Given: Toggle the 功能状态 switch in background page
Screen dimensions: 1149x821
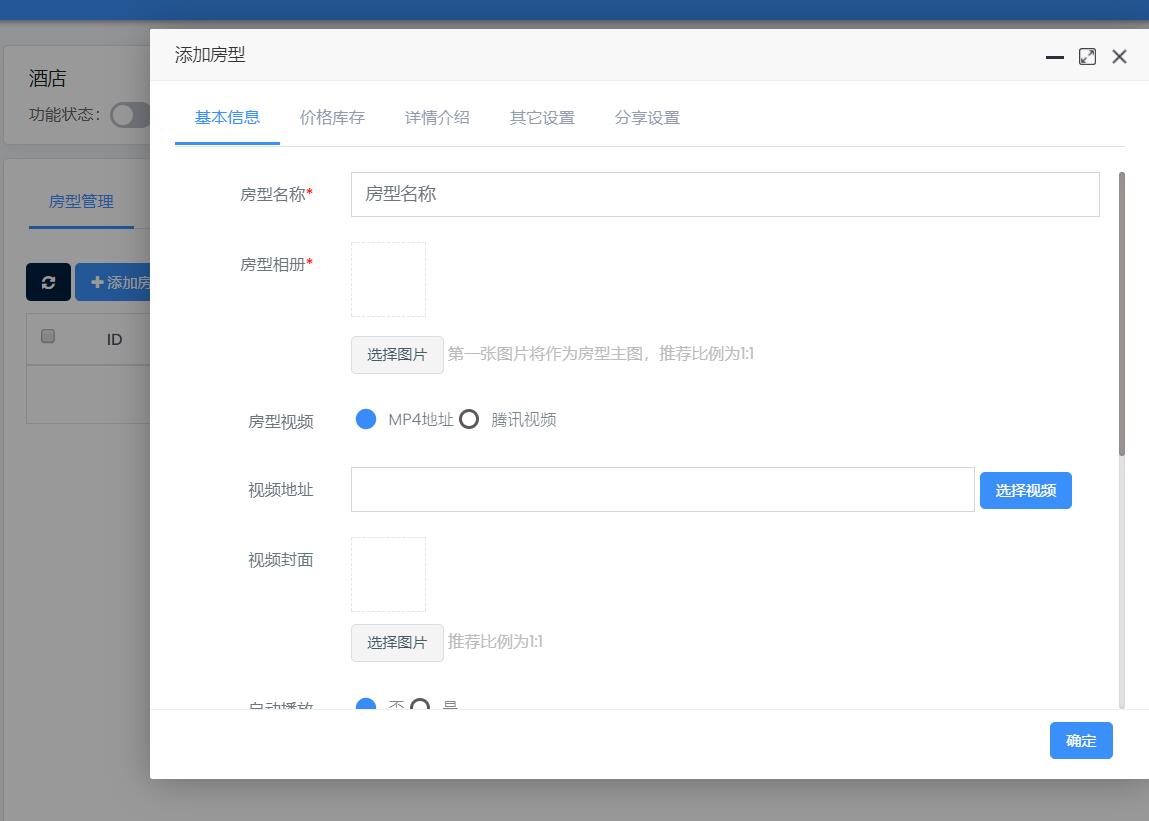Looking at the screenshot, I should tap(130, 115).
